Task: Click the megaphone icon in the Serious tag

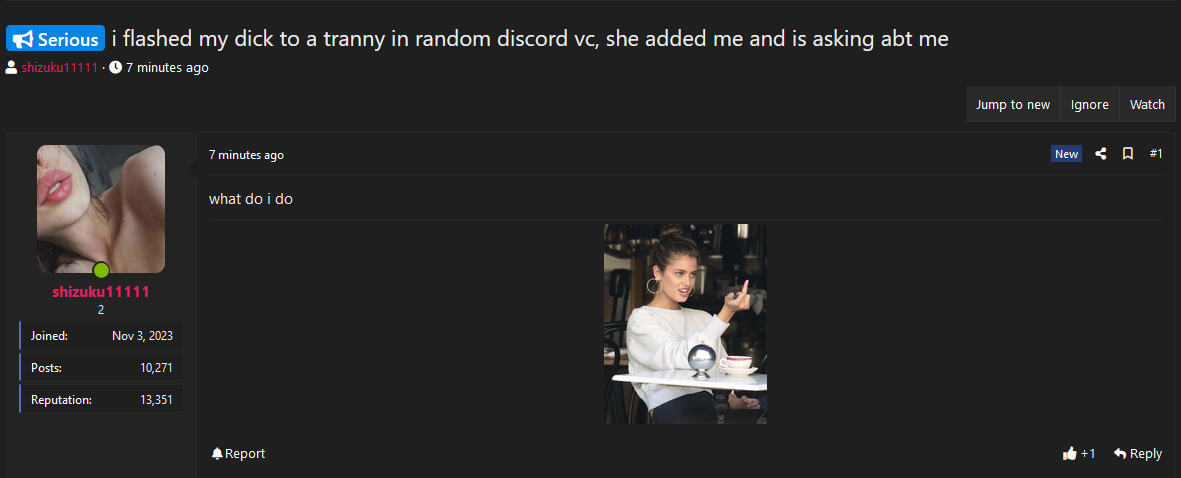Action: tap(23, 39)
